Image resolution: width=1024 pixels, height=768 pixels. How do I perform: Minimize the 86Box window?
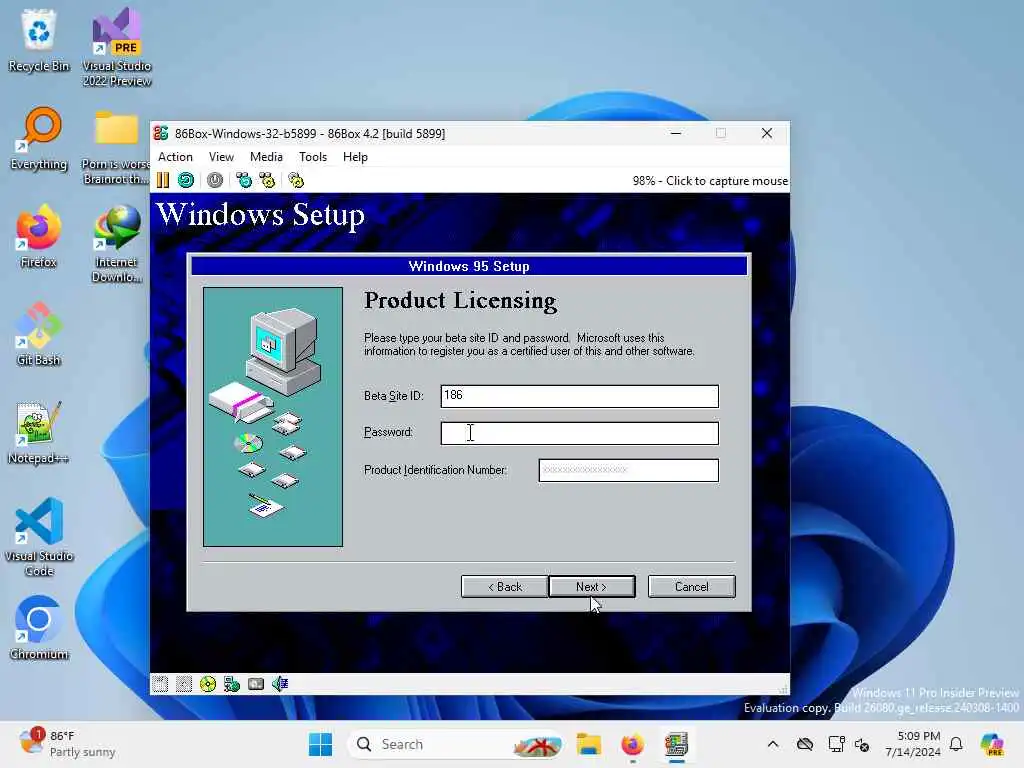pyautogui.click(x=676, y=133)
